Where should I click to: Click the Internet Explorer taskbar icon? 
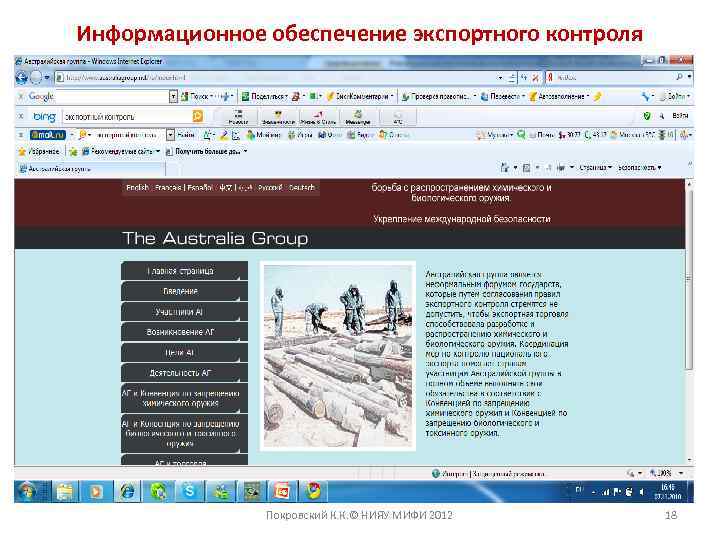click(127, 492)
